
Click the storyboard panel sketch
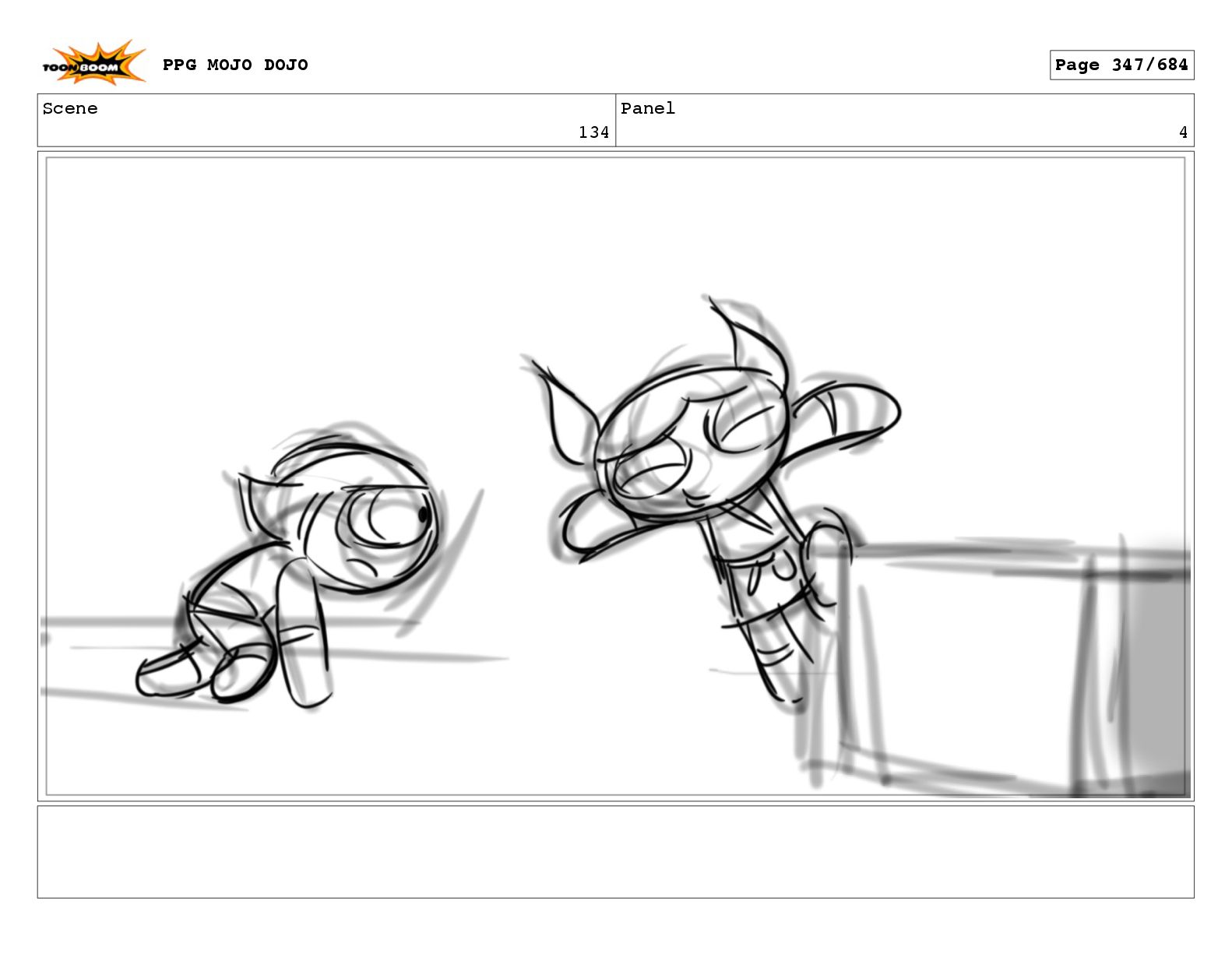point(615,477)
